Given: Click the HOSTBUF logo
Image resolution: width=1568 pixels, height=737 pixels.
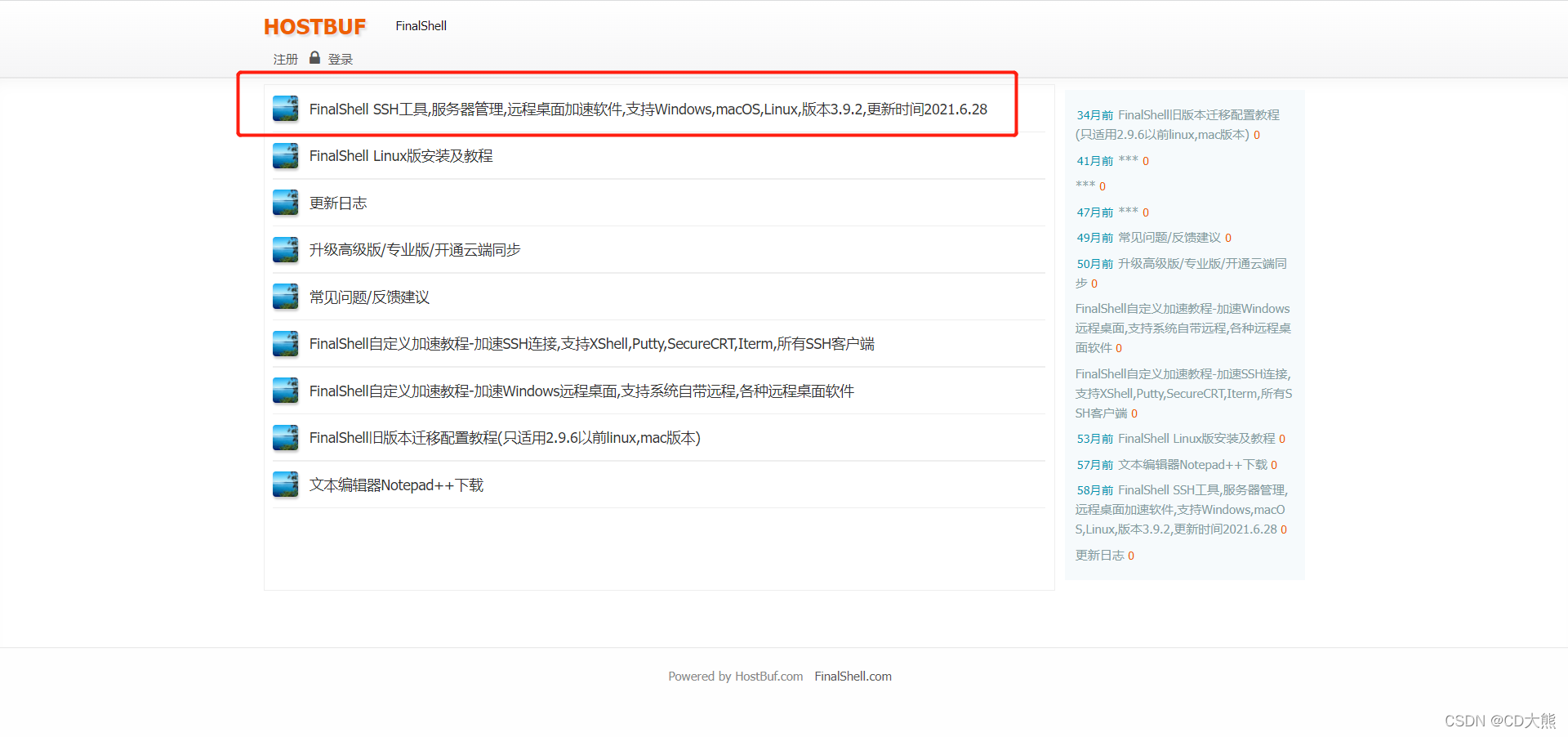Looking at the screenshot, I should click(314, 27).
